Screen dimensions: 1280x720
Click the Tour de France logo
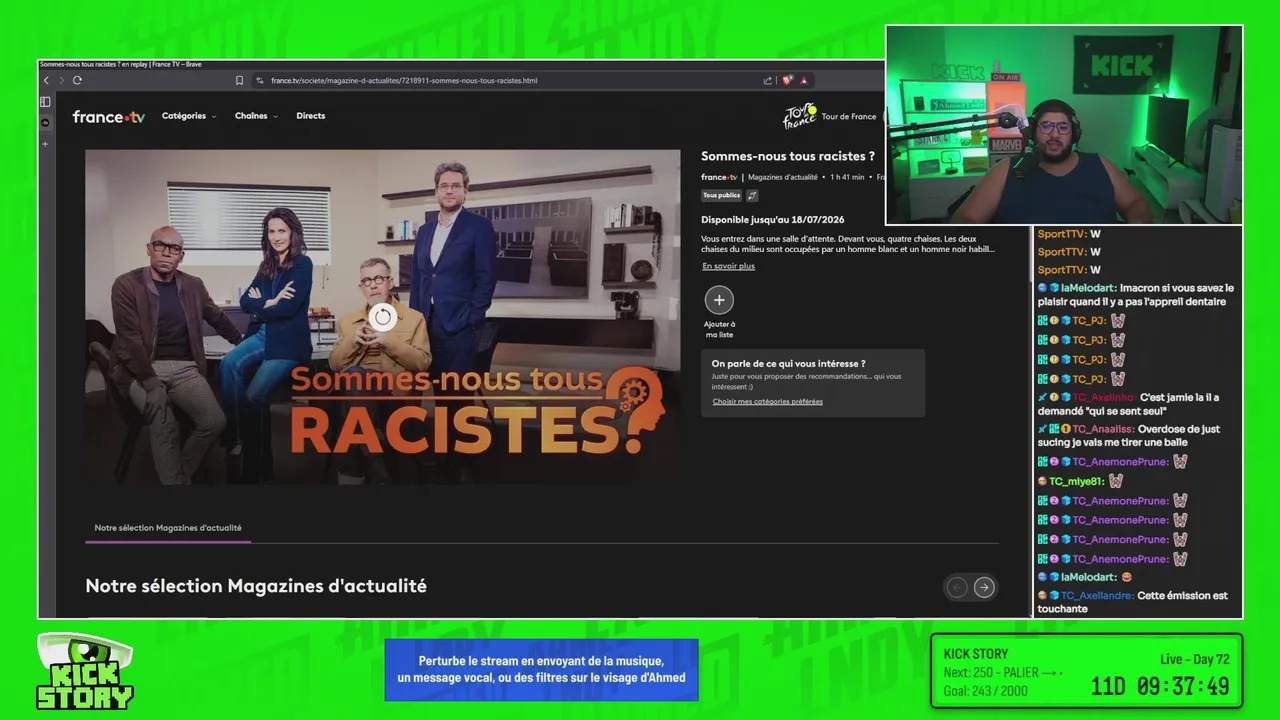click(800, 116)
